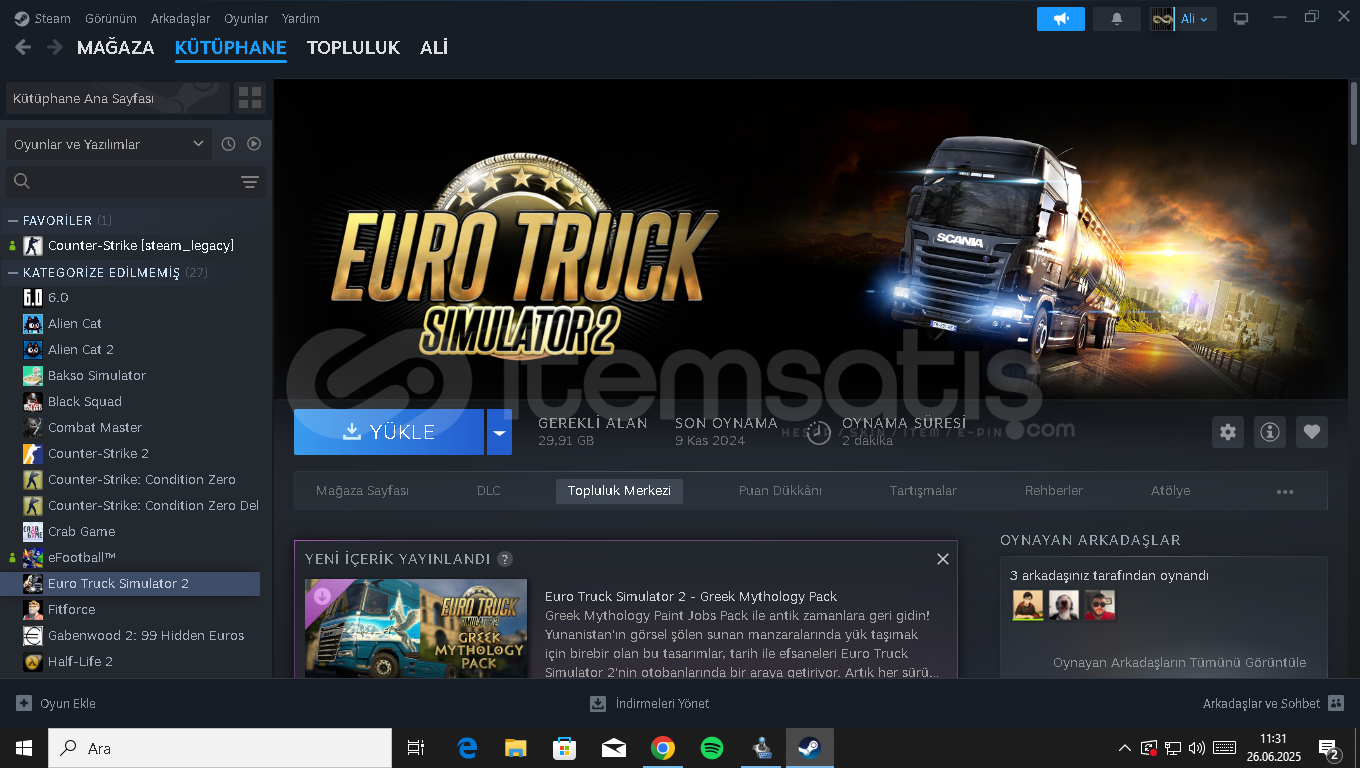This screenshot has height=768, width=1360.
Task: Click the Steam logo menu
Action: tap(22, 18)
